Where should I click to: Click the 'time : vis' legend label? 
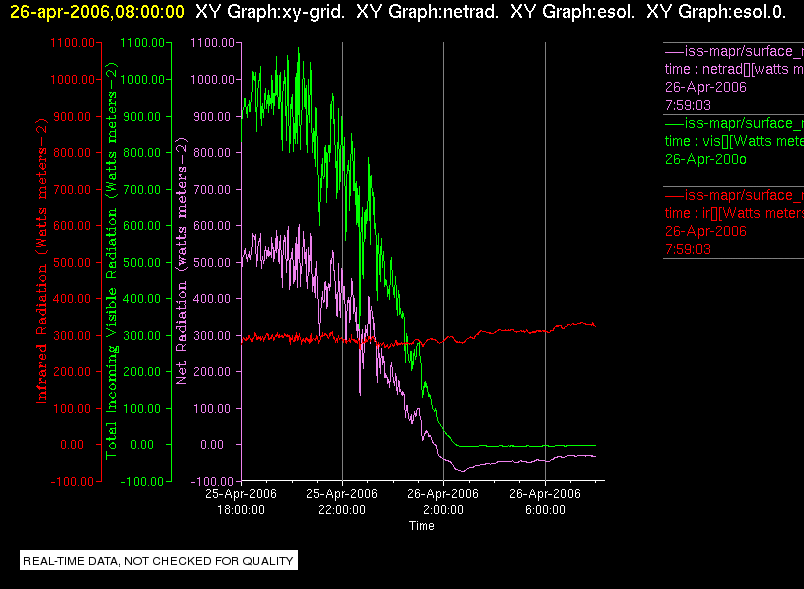tap(734, 141)
